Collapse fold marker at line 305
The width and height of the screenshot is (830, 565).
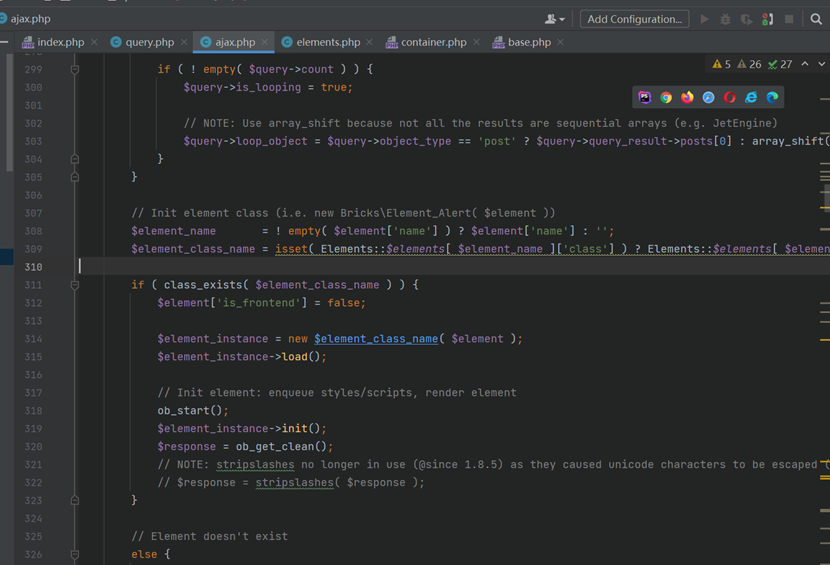click(x=75, y=177)
